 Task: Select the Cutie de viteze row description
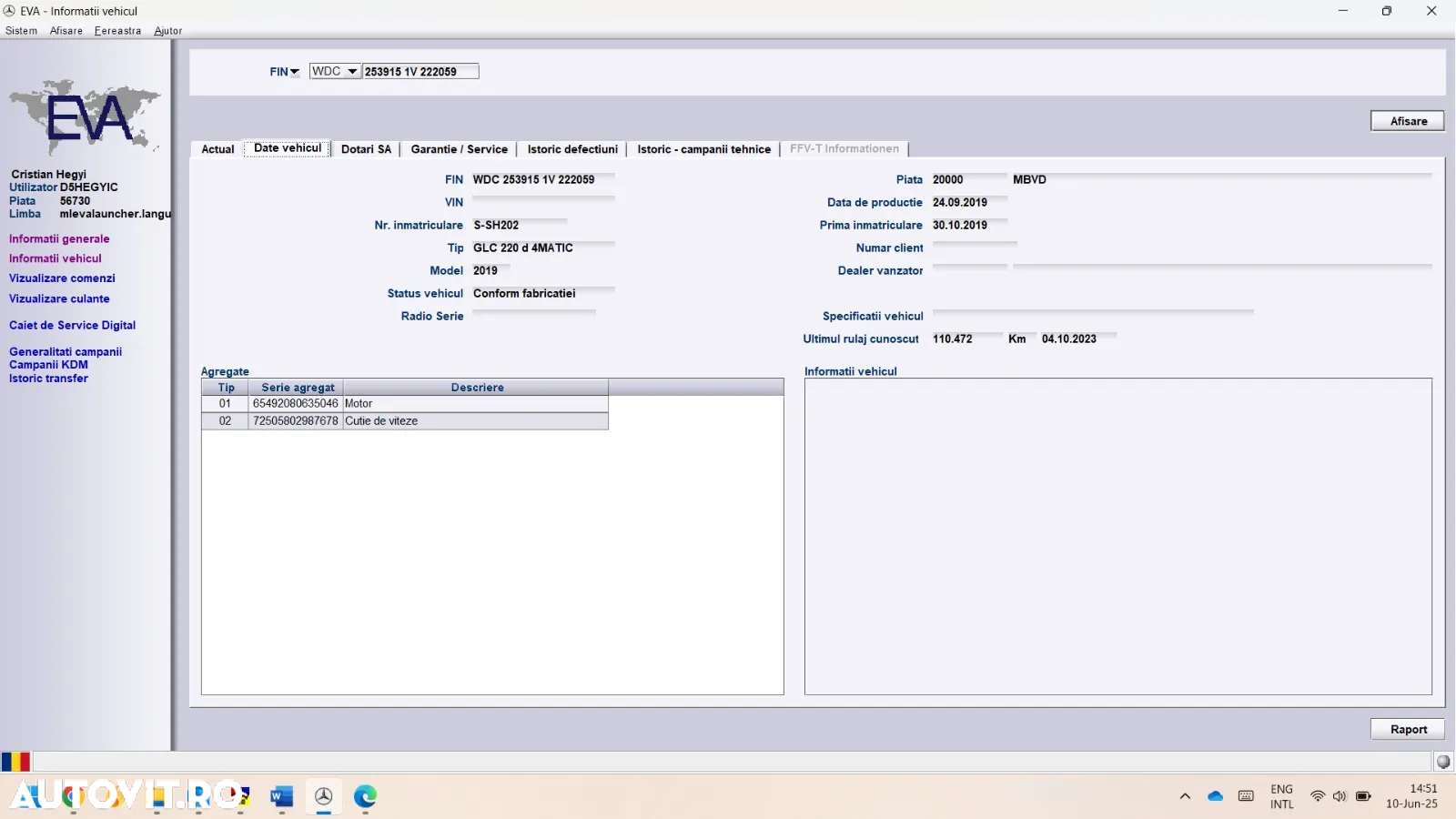point(475,421)
